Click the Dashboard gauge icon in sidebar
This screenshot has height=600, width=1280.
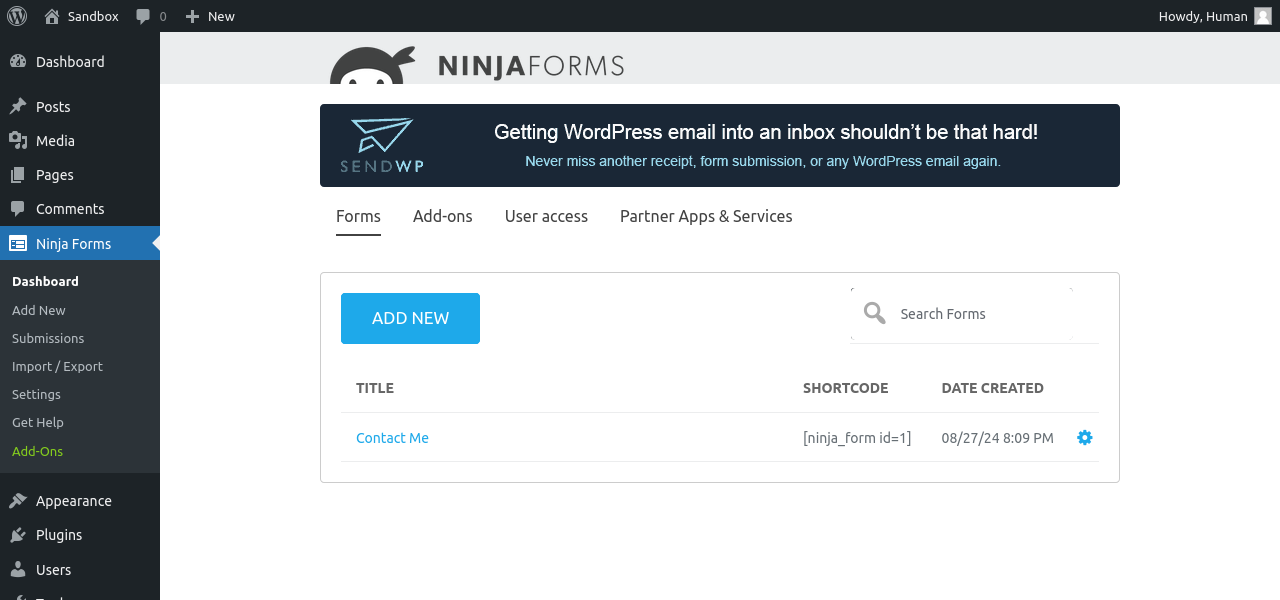coord(18,61)
